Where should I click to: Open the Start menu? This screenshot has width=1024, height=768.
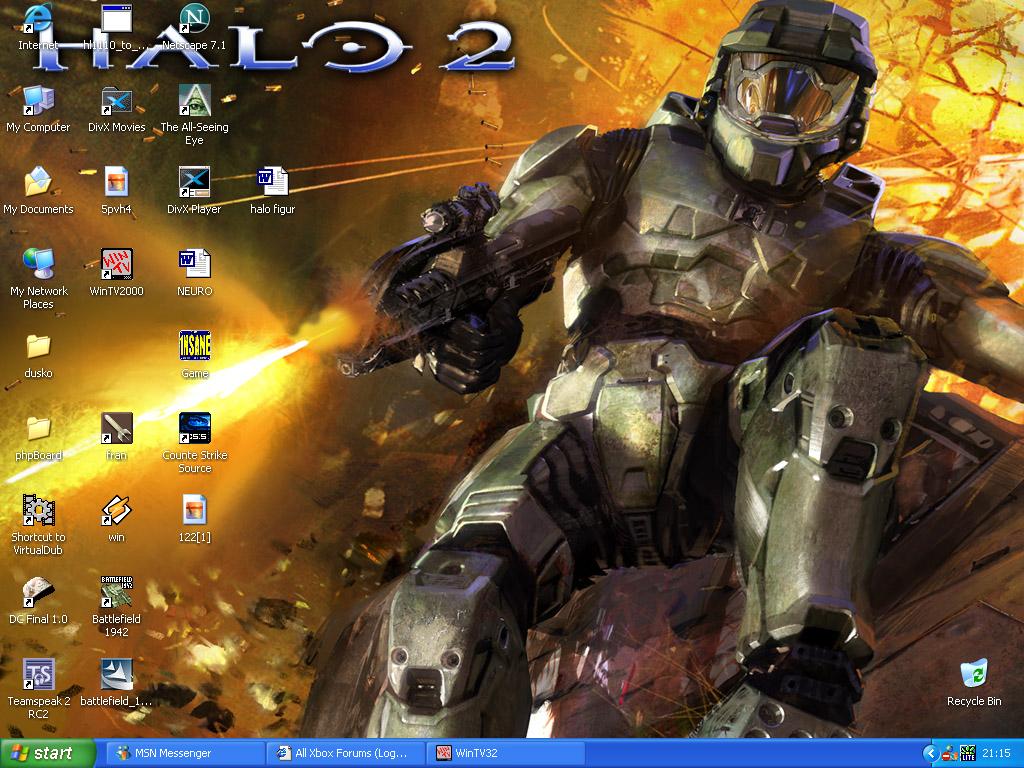pos(47,753)
